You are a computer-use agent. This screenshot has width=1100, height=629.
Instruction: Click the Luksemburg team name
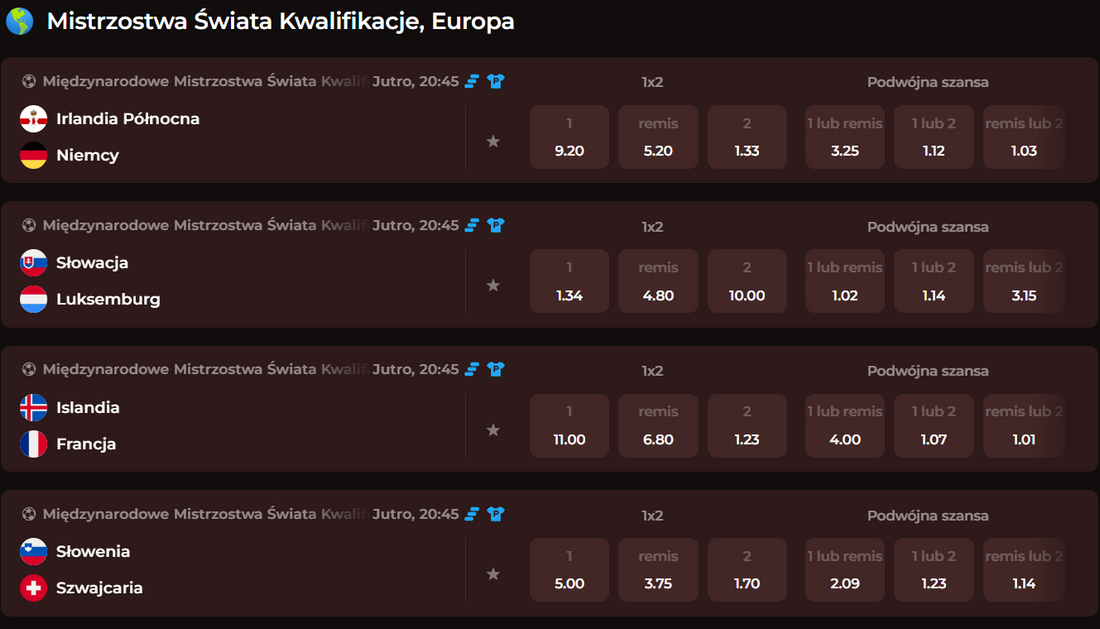(108, 299)
